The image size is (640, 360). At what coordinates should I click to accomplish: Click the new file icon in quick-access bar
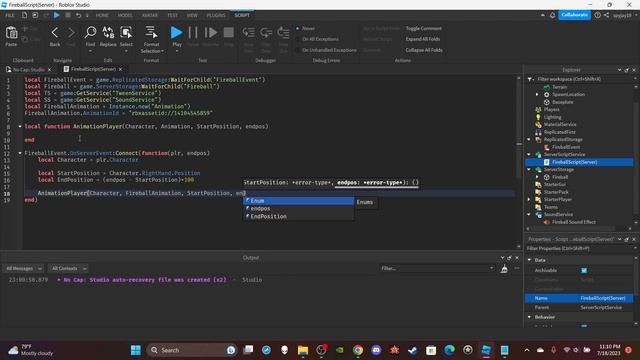click(x=24, y=15)
